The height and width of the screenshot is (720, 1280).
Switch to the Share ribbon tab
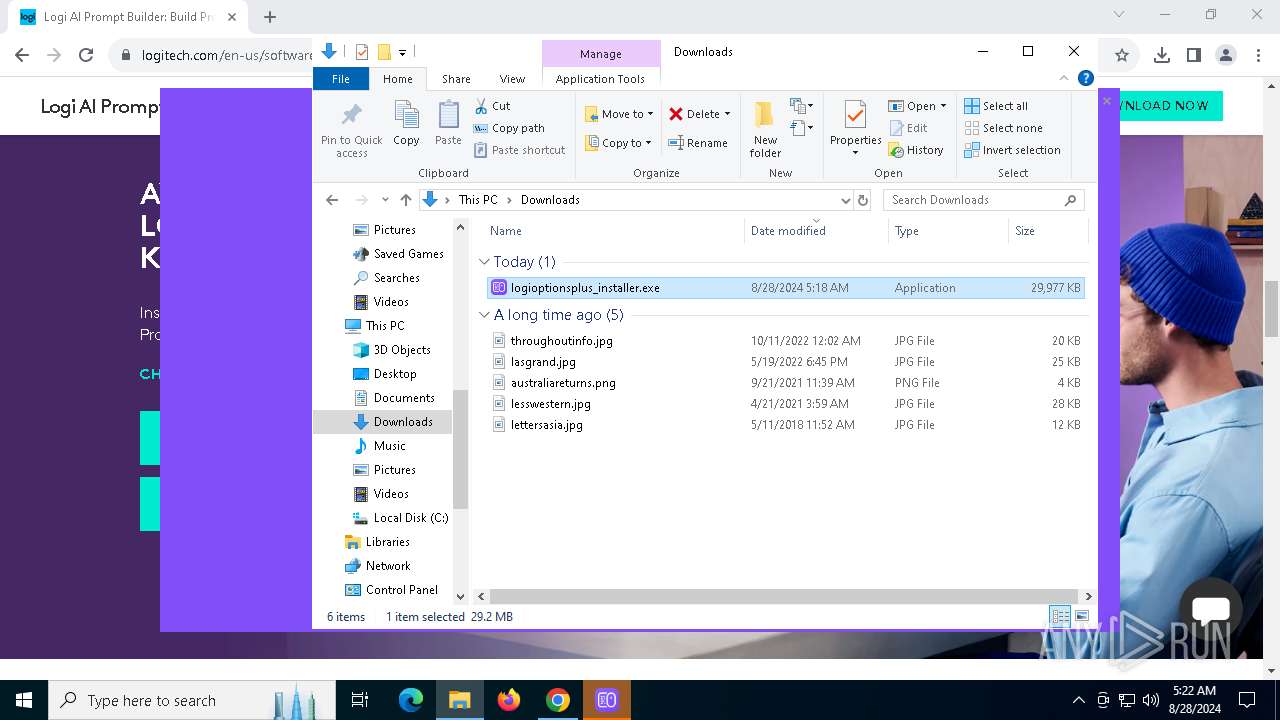pyautogui.click(x=456, y=79)
